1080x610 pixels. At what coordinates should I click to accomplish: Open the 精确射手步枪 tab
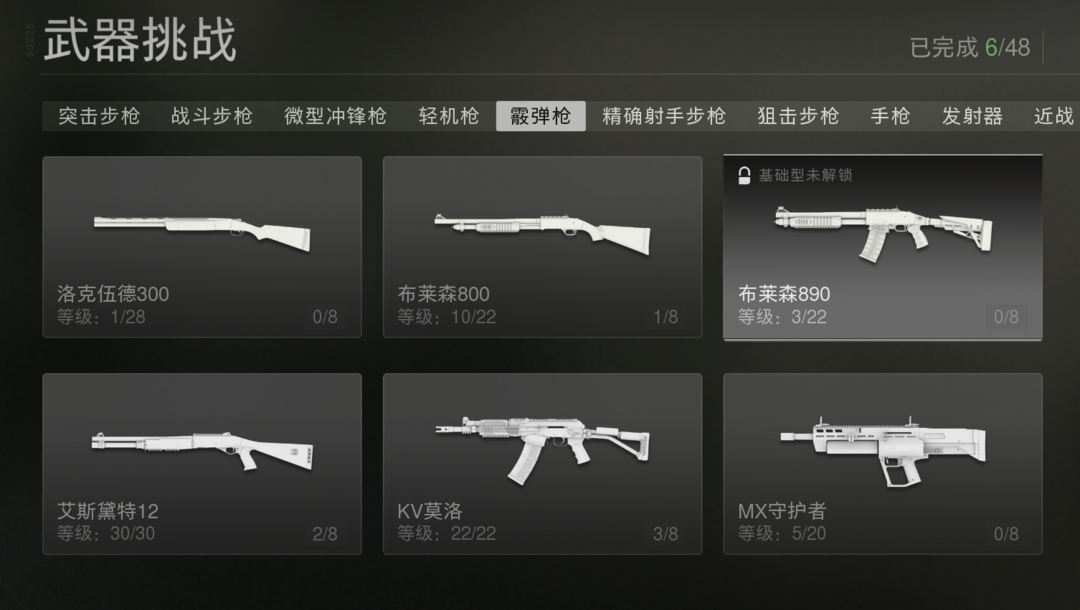point(664,116)
